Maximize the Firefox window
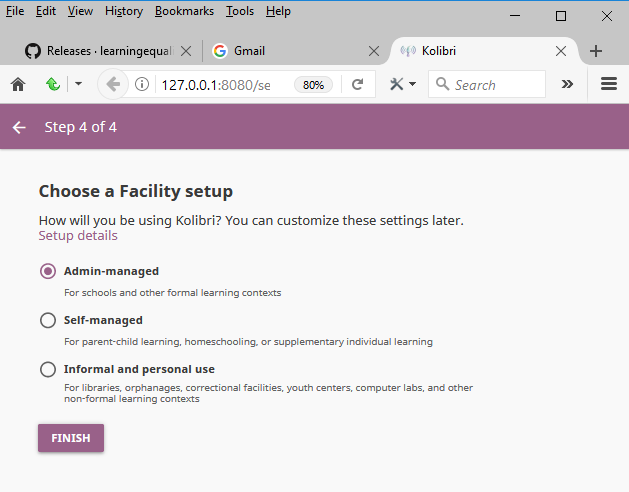Image resolution: width=629 pixels, height=492 pixels. 561,16
